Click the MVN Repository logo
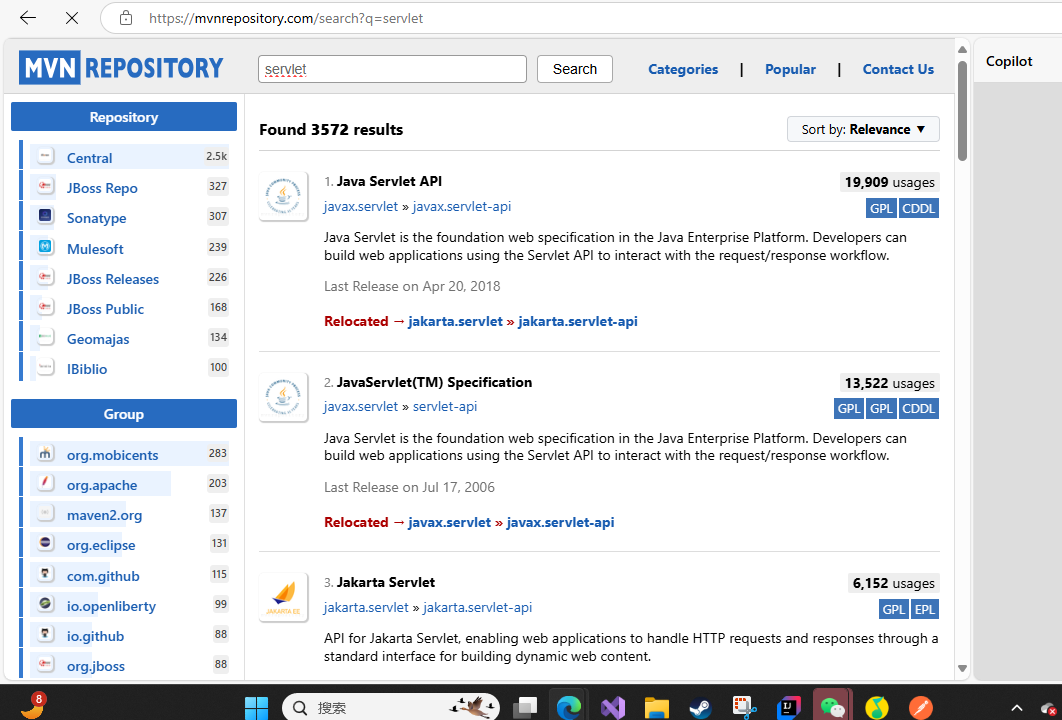 (121, 68)
